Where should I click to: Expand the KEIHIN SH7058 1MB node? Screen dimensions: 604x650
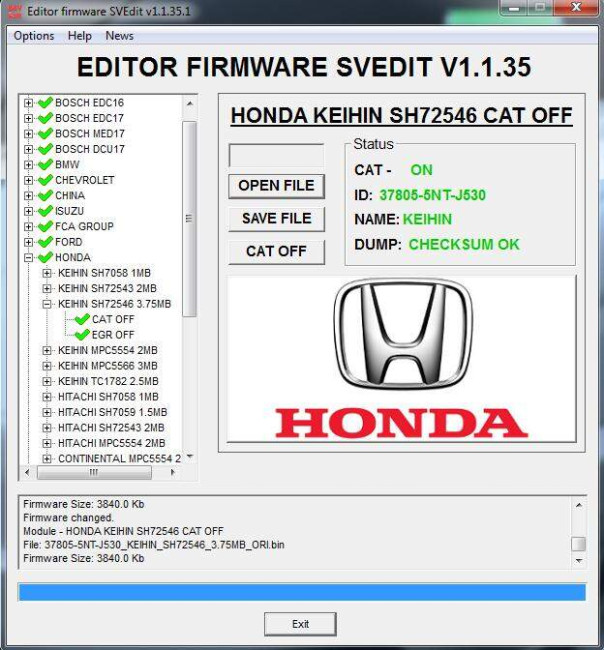point(47,273)
